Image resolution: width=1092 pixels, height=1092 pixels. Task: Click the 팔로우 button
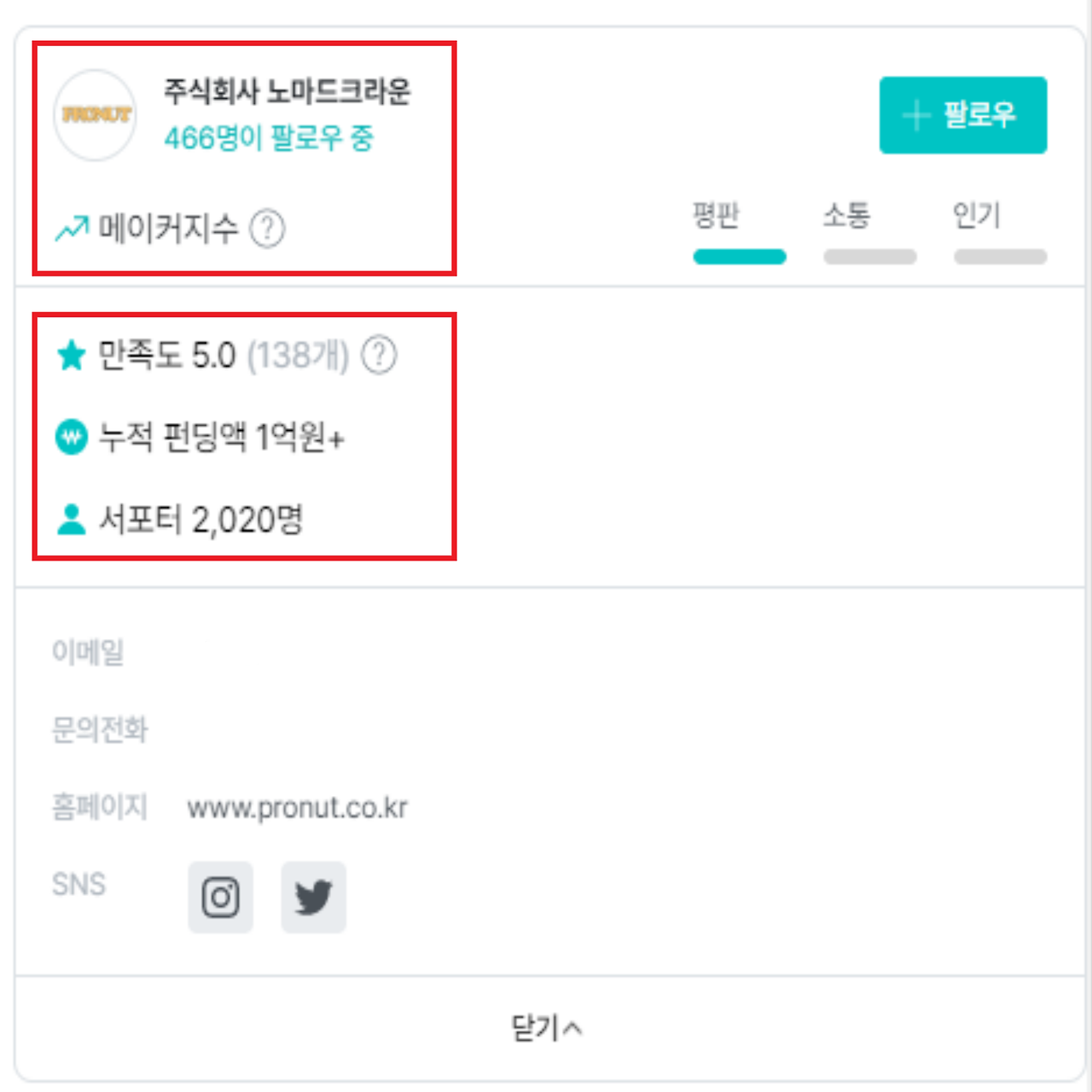pos(962,115)
